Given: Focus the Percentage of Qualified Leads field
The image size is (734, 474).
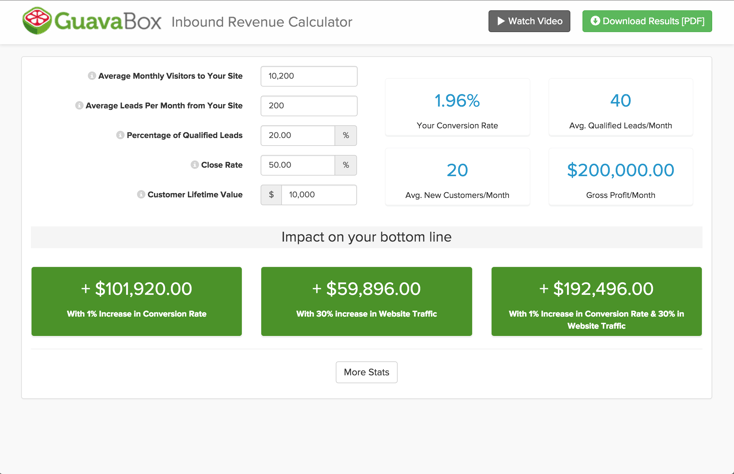Looking at the screenshot, I should click(x=298, y=135).
